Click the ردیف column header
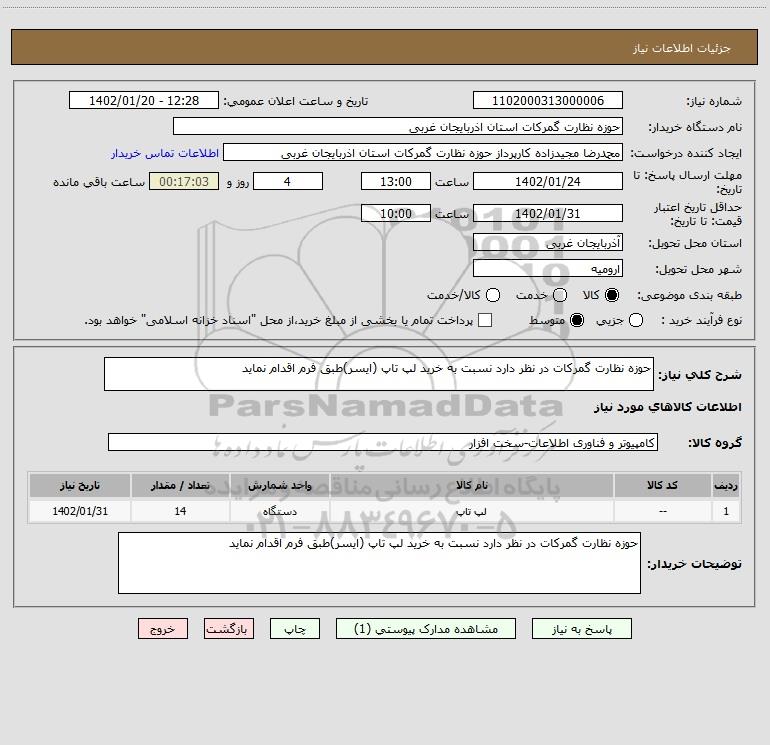770x745 pixels. coord(726,485)
